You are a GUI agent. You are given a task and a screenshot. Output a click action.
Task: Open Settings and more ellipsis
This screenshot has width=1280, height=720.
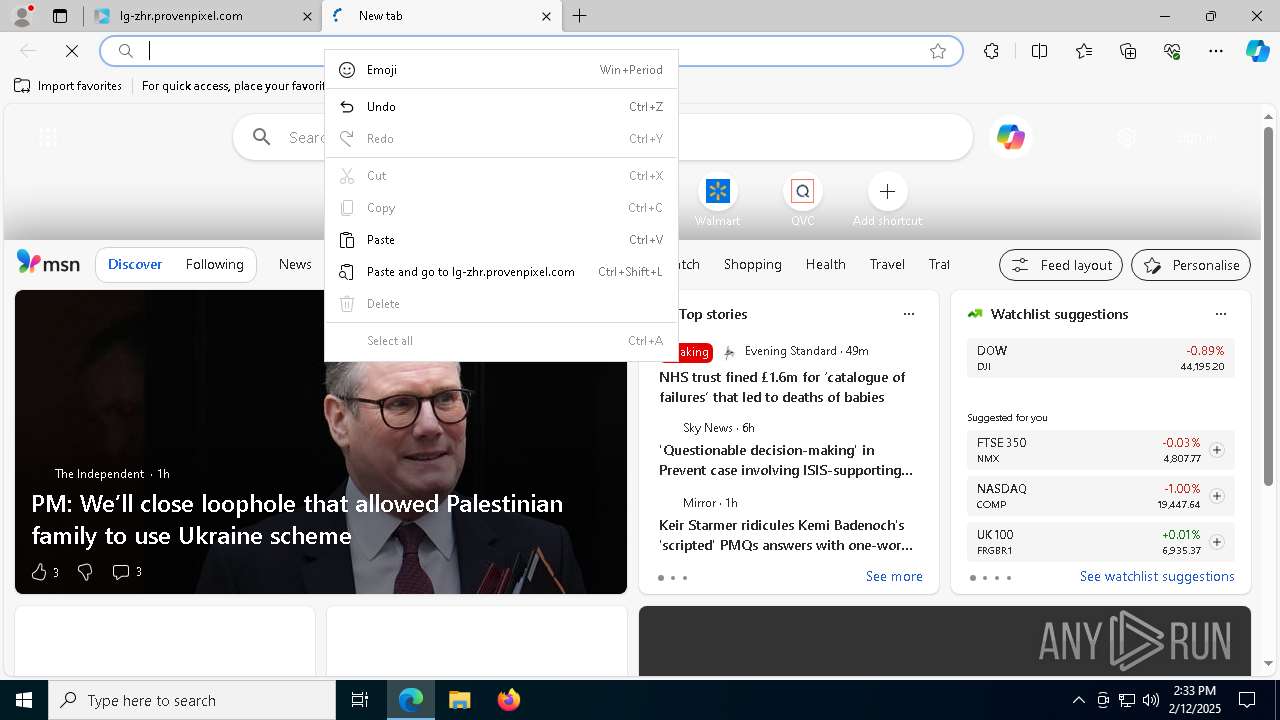pyautogui.click(x=1216, y=51)
